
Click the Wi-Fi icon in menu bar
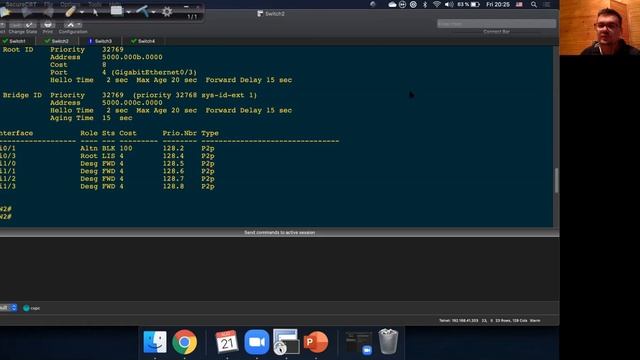pyautogui.click(x=437, y=4)
